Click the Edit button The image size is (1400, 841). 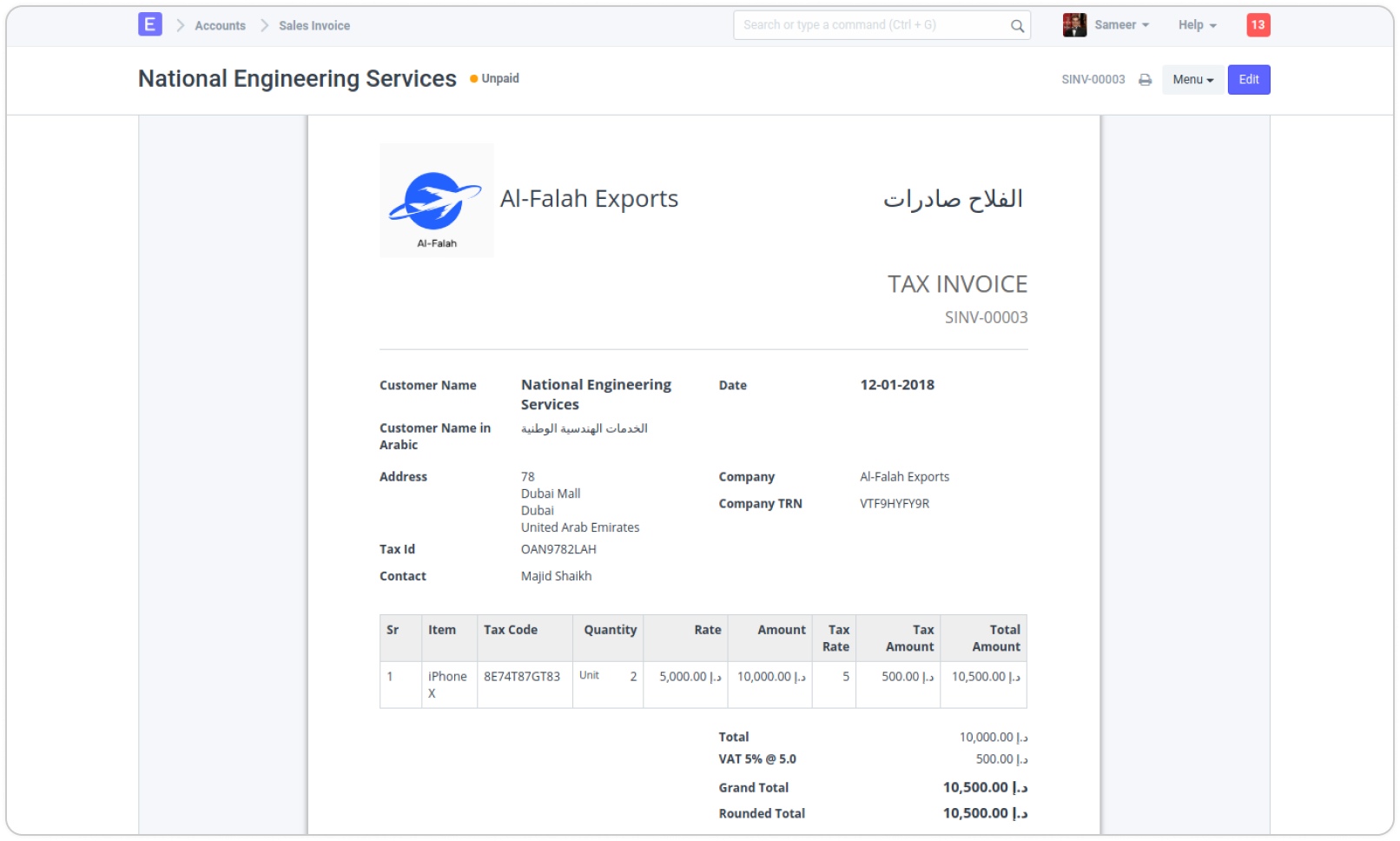coord(1249,80)
